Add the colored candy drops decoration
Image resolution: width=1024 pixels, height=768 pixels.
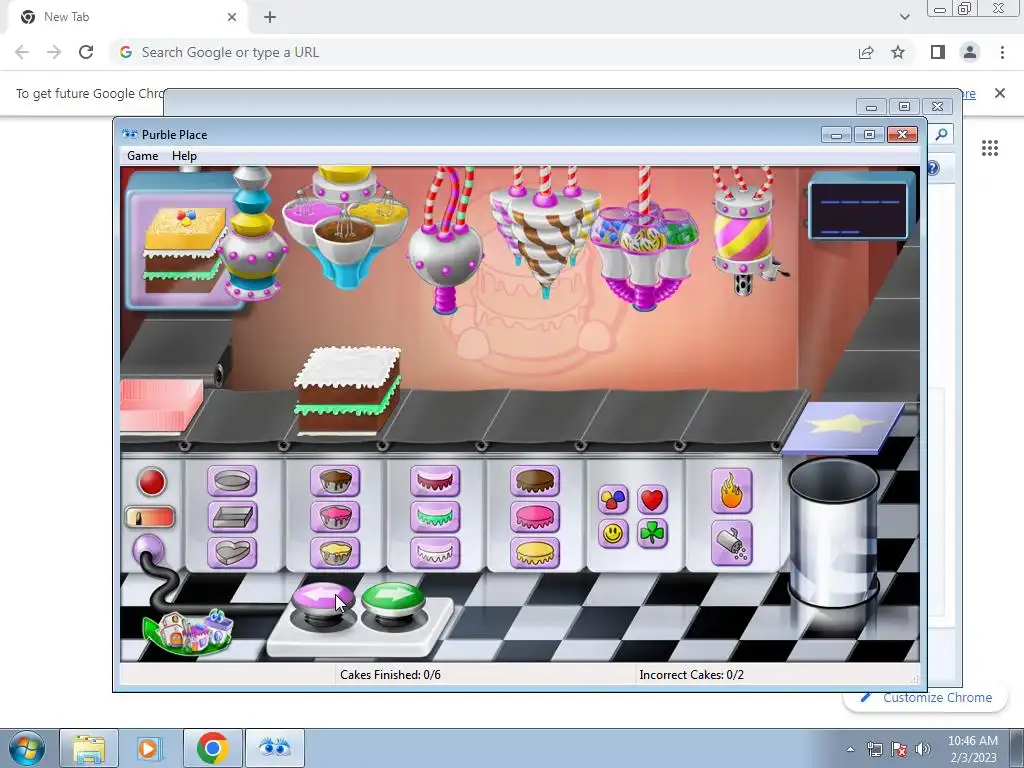coord(613,500)
